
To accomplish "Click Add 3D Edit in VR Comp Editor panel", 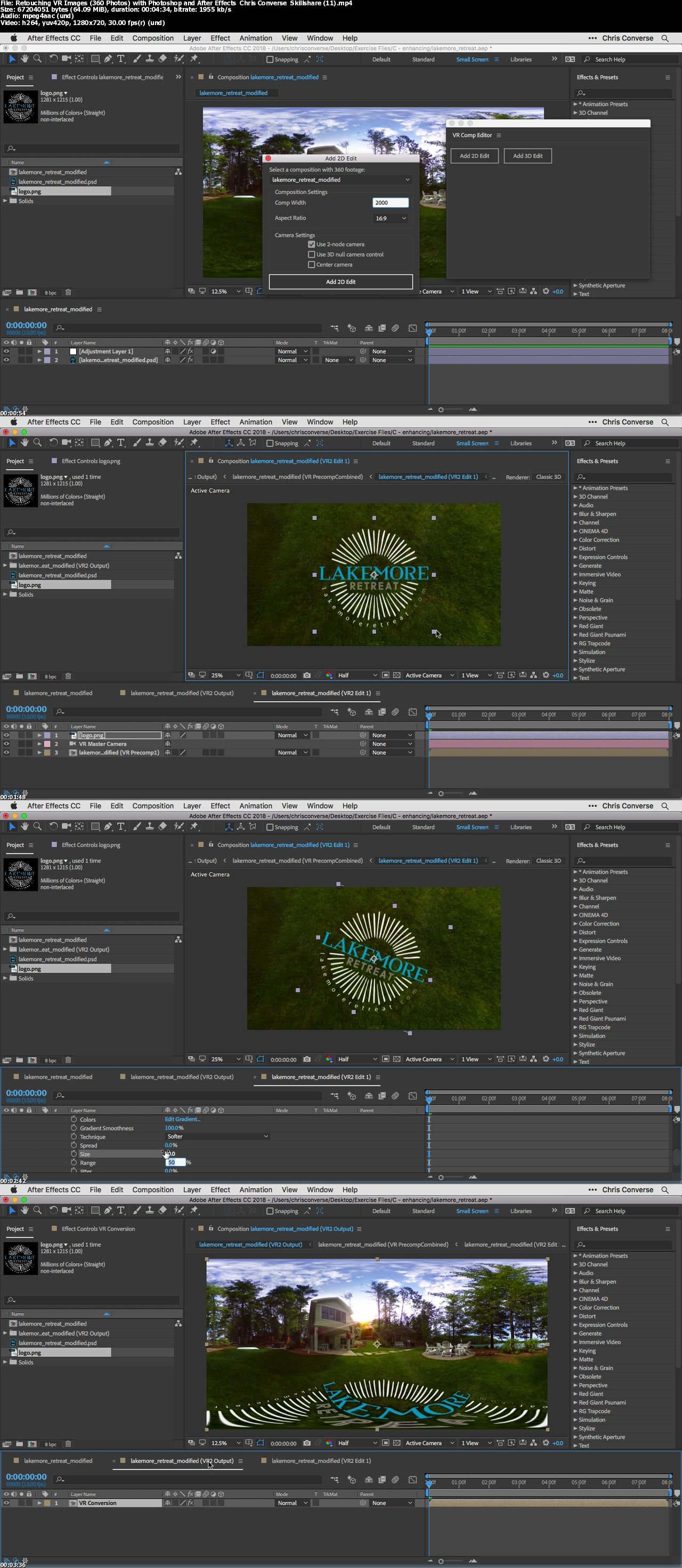I will click(x=527, y=156).
